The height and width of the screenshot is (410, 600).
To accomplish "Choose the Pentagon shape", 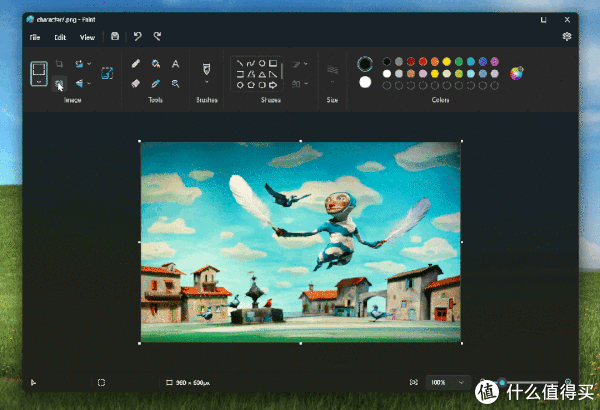I will click(x=251, y=85).
